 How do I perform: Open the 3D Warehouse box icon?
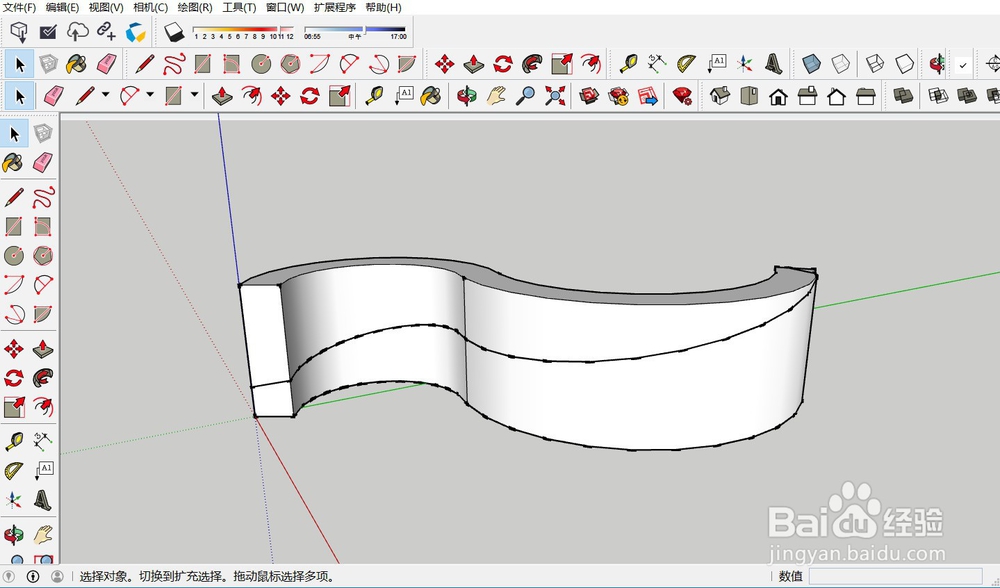pos(589,96)
